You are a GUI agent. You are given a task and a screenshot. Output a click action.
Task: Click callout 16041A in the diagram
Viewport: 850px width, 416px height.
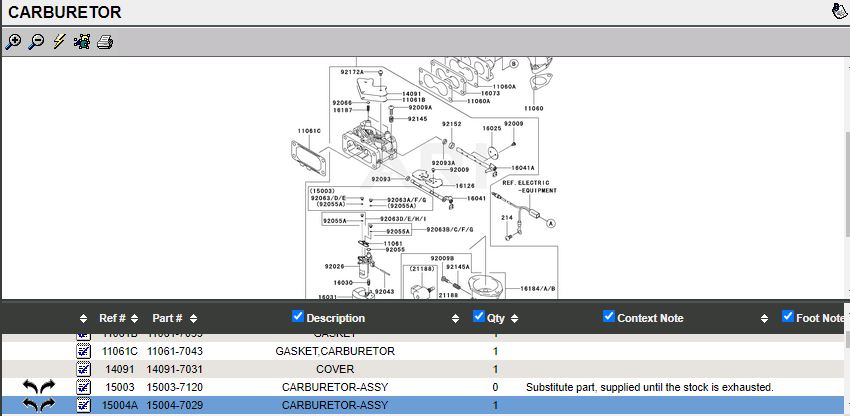pyautogui.click(x=522, y=168)
